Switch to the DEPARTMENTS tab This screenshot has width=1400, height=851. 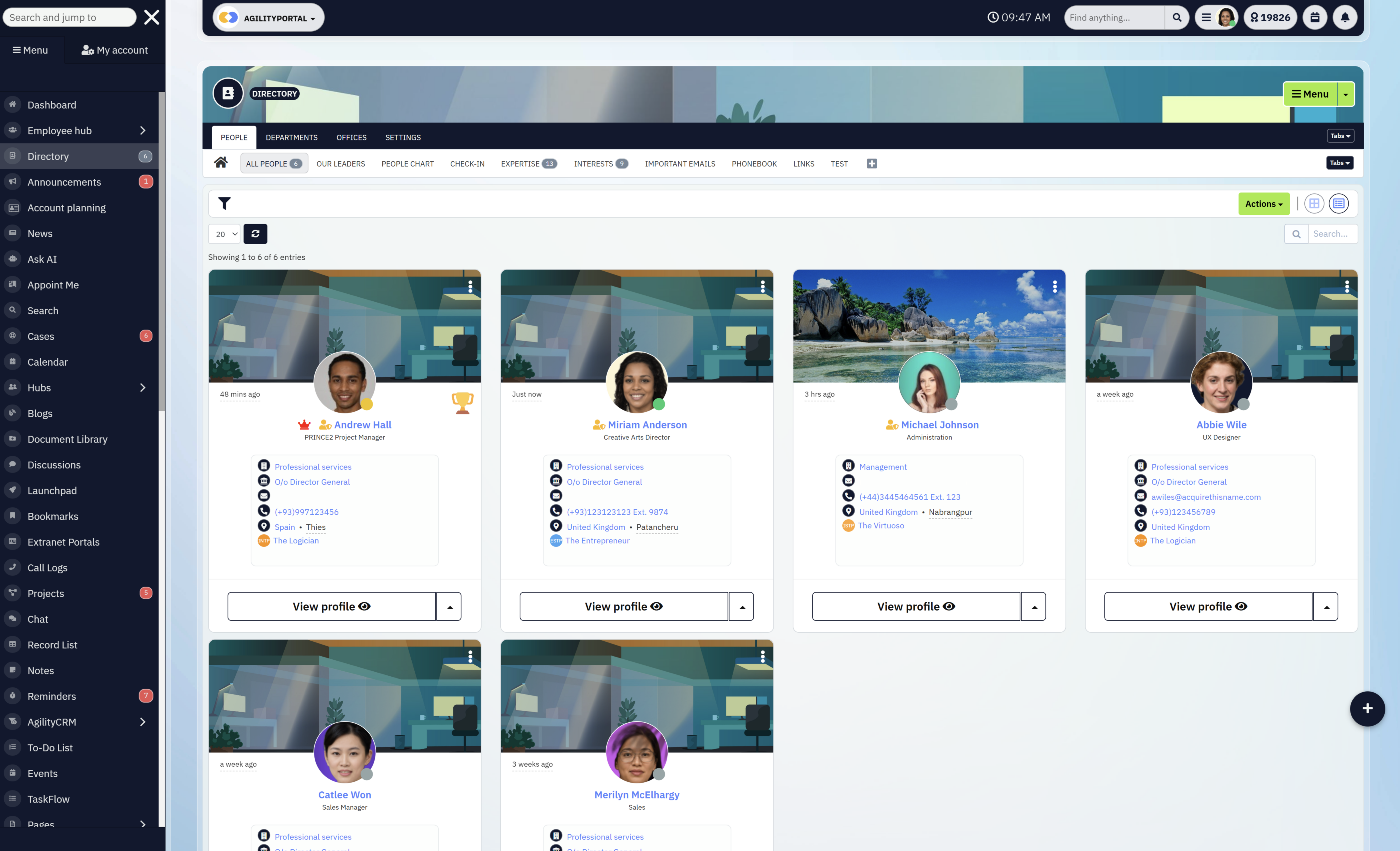(292, 137)
